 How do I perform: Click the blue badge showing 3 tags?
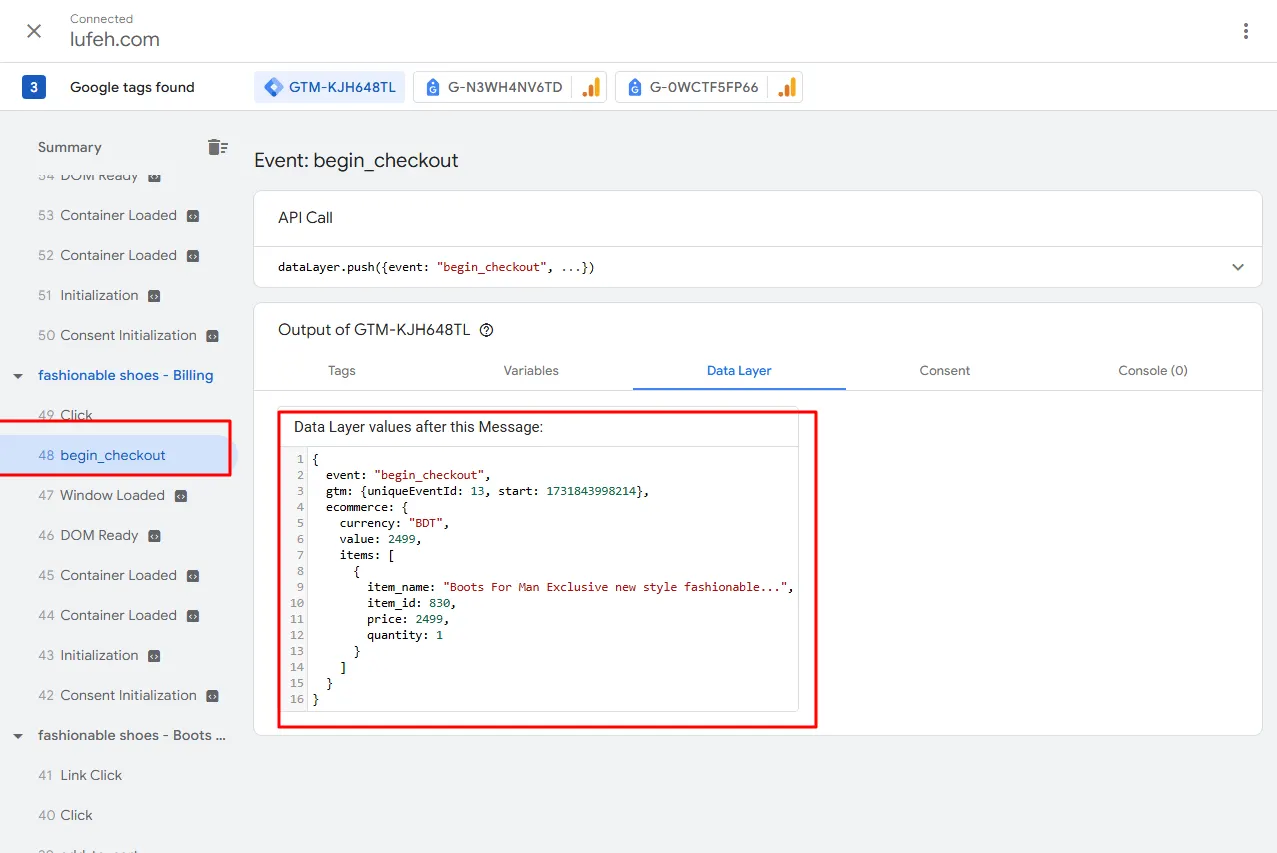click(x=34, y=87)
